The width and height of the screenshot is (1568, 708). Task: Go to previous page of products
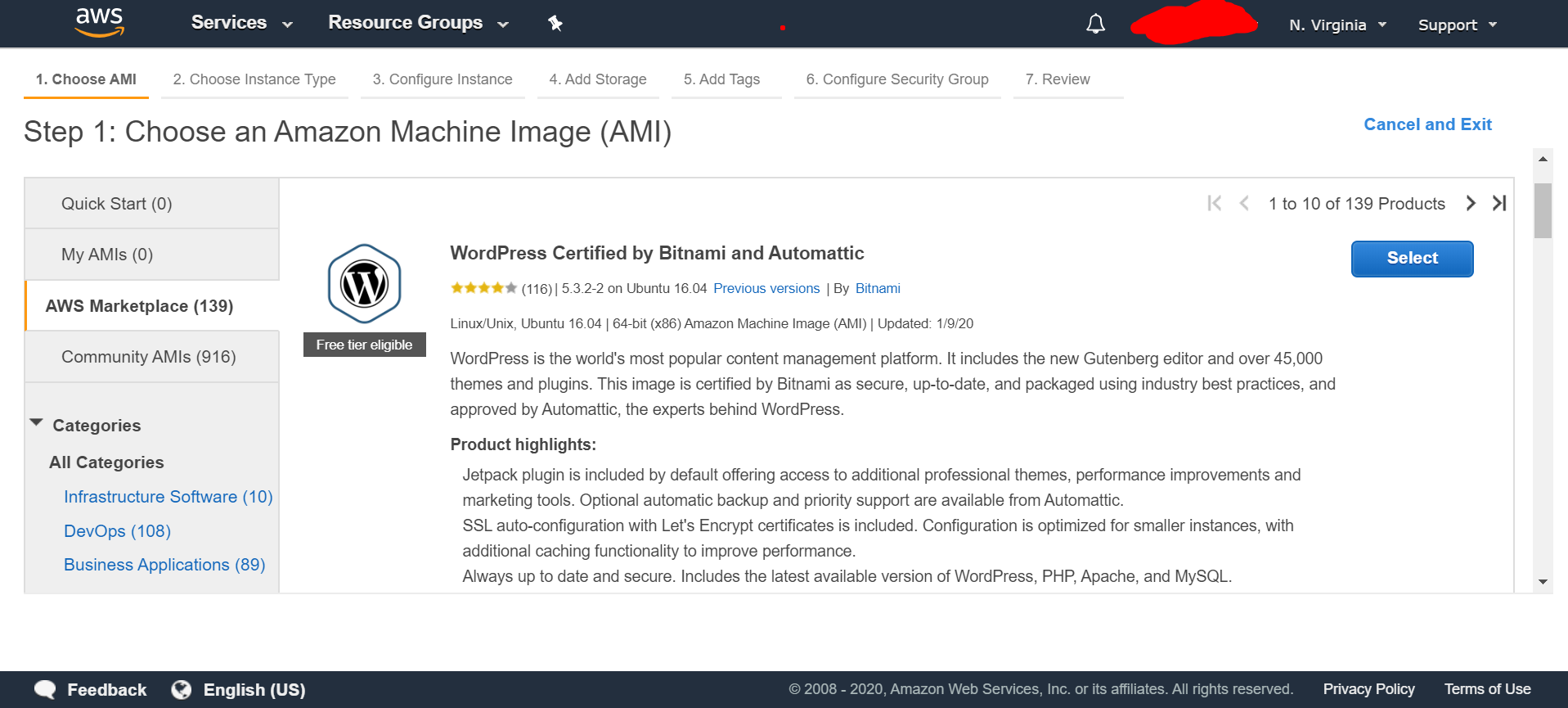tap(1244, 203)
